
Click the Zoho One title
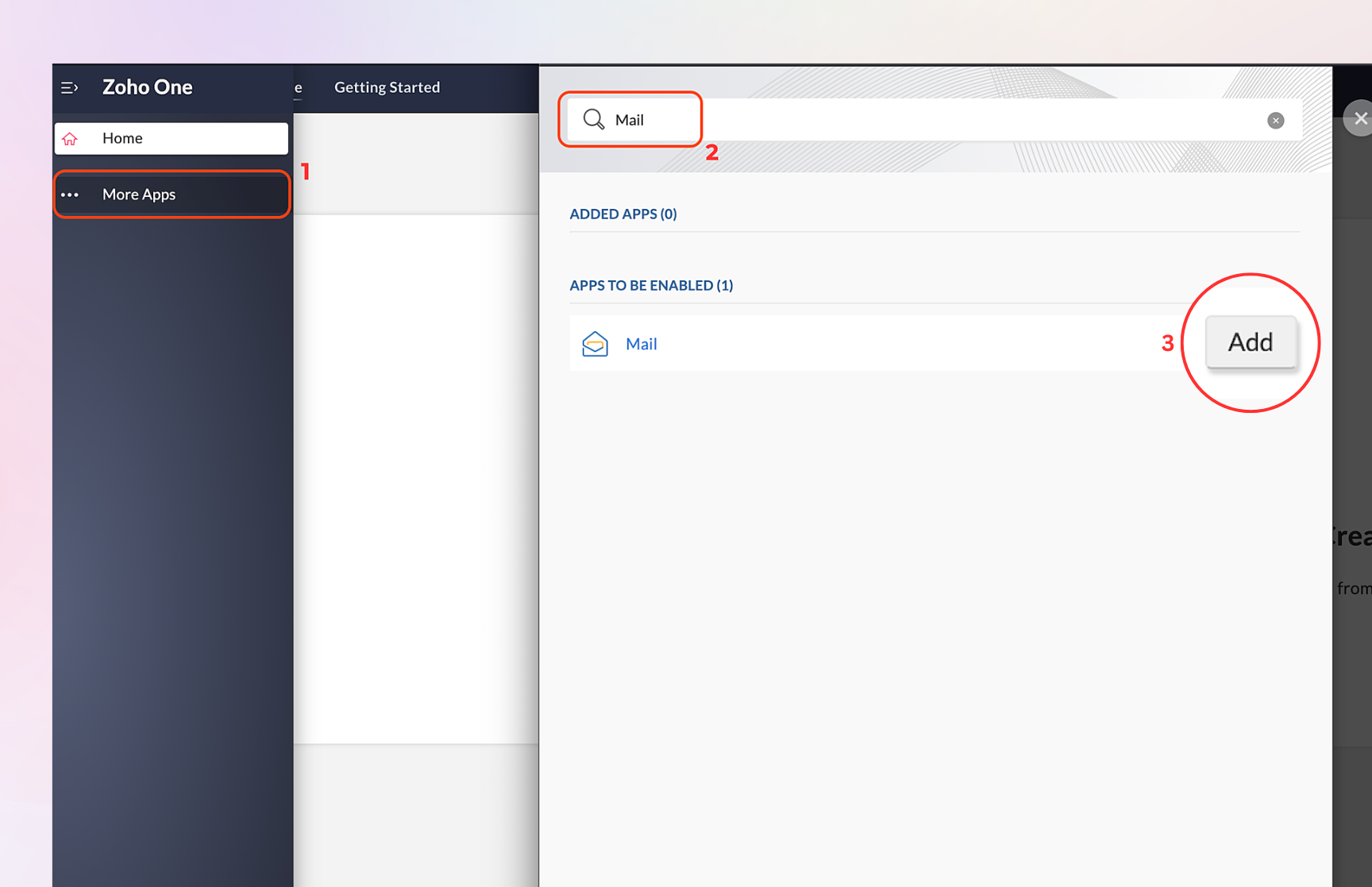coord(148,87)
